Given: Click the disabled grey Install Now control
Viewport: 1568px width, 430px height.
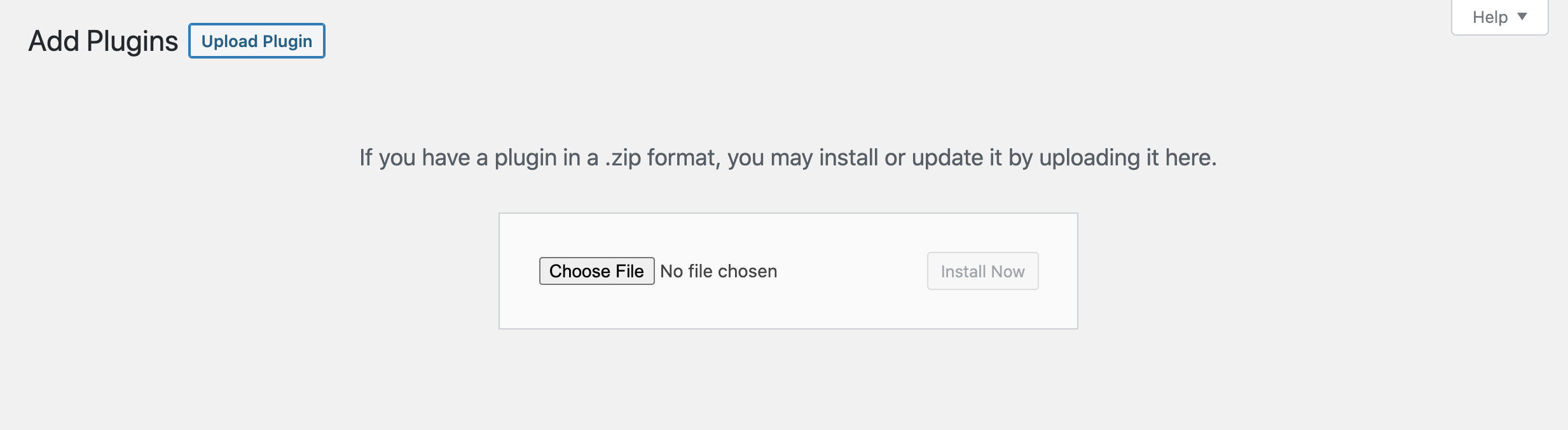Looking at the screenshot, I should [982, 271].
